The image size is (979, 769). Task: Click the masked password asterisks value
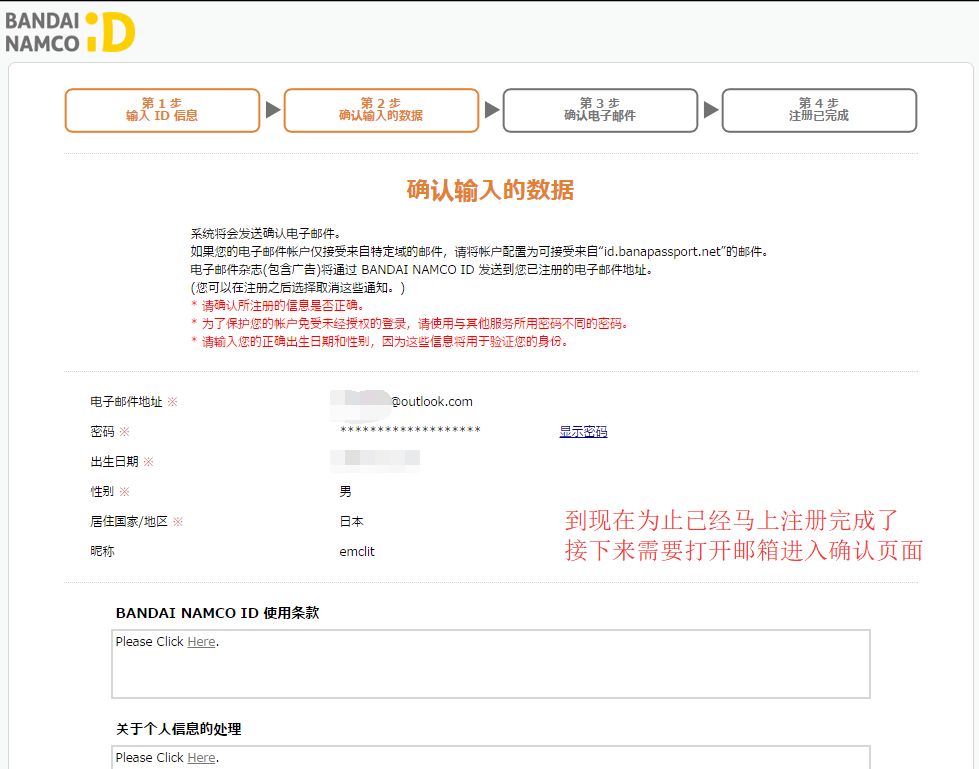(x=410, y=431)
